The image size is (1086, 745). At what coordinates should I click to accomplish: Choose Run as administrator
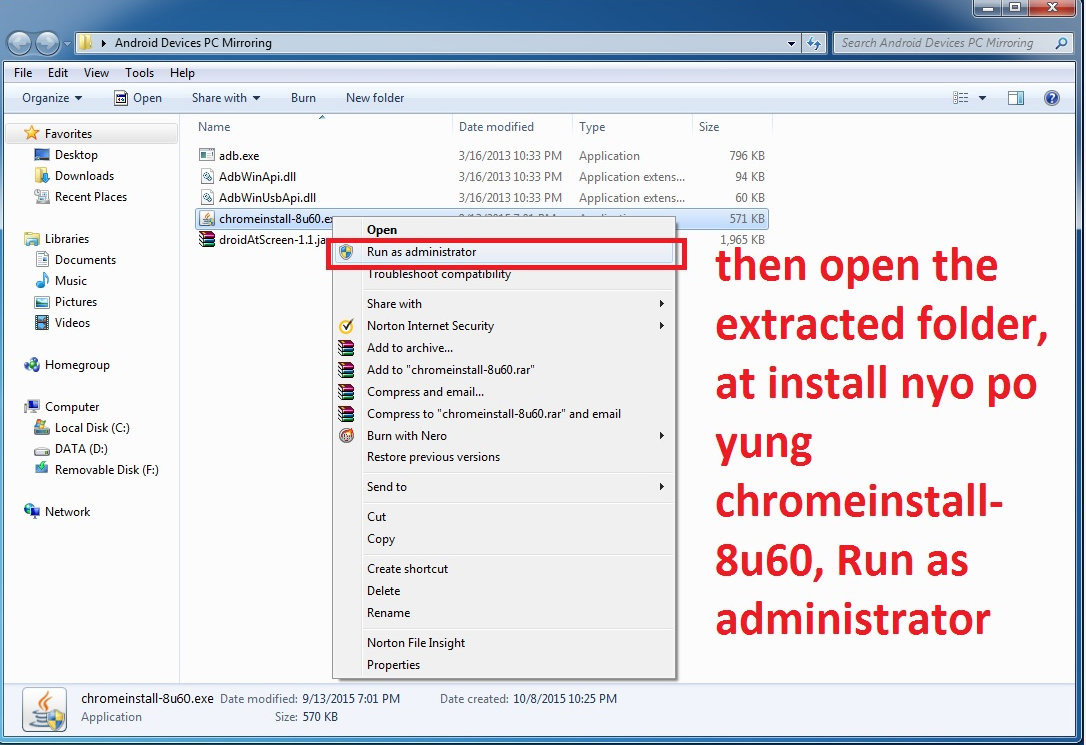pos(504,252)
